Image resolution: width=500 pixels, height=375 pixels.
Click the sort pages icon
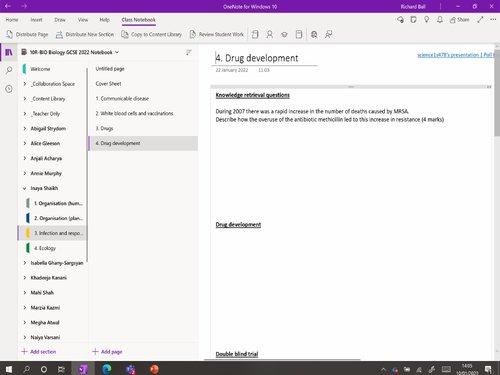pos(189,52)
